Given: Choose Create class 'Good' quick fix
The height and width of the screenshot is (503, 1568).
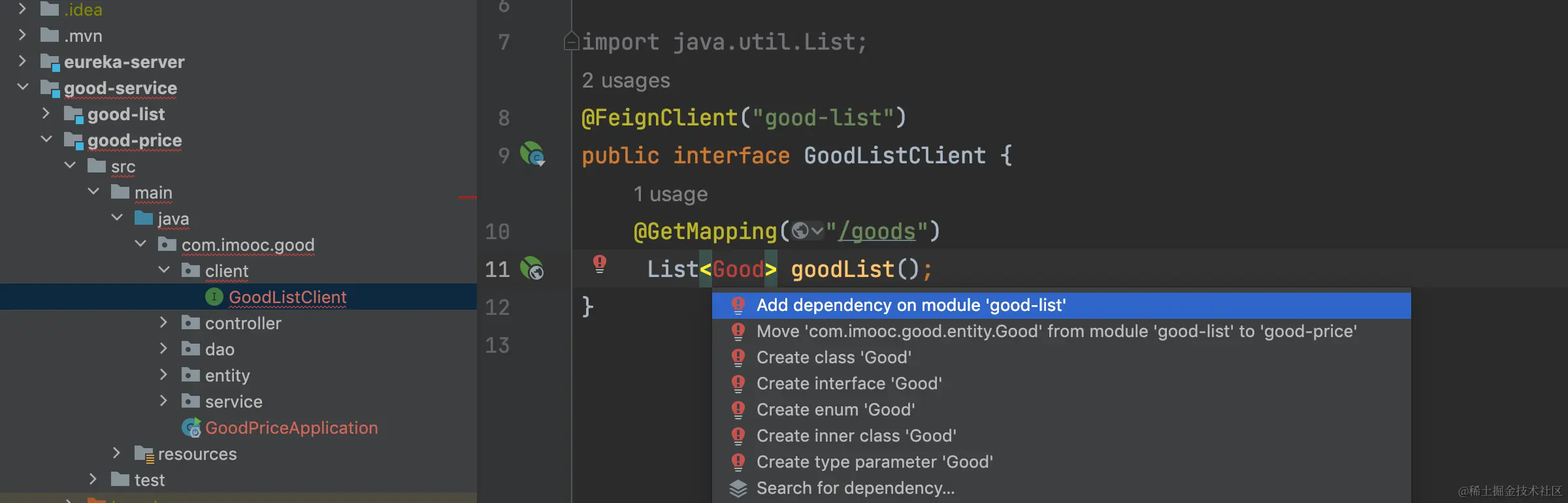Looking at the screenshot, I should tap(1061, 357).
